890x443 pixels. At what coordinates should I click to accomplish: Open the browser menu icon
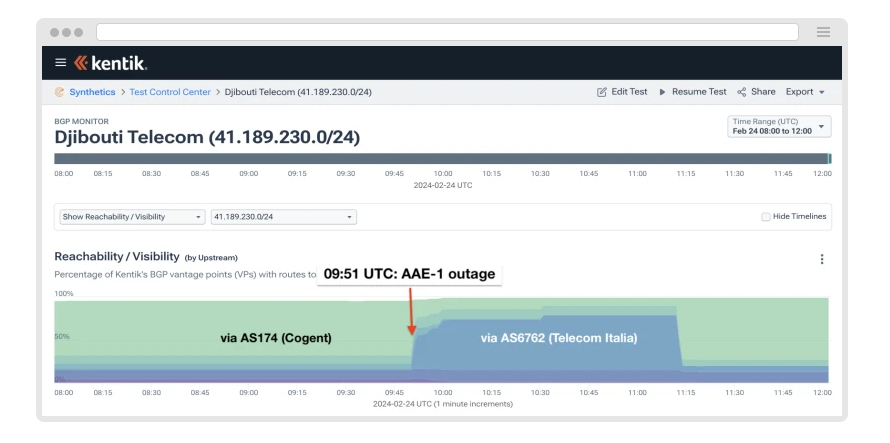pos(823,32)
